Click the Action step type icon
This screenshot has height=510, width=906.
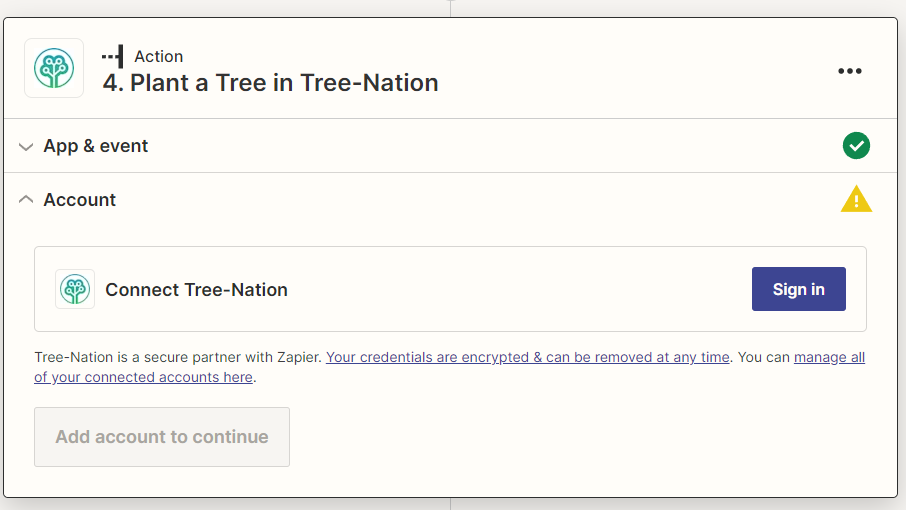click(113, 57)
